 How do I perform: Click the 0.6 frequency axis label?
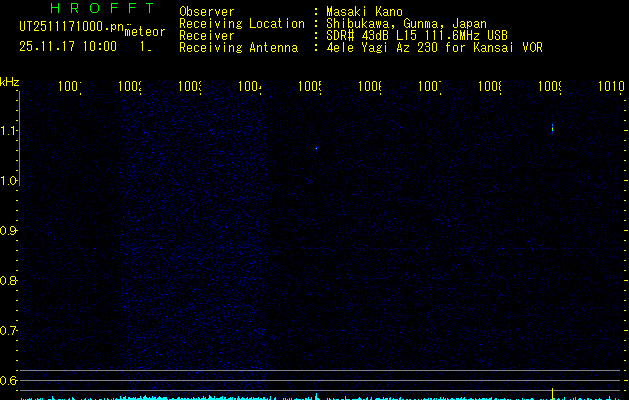point(8,380)
